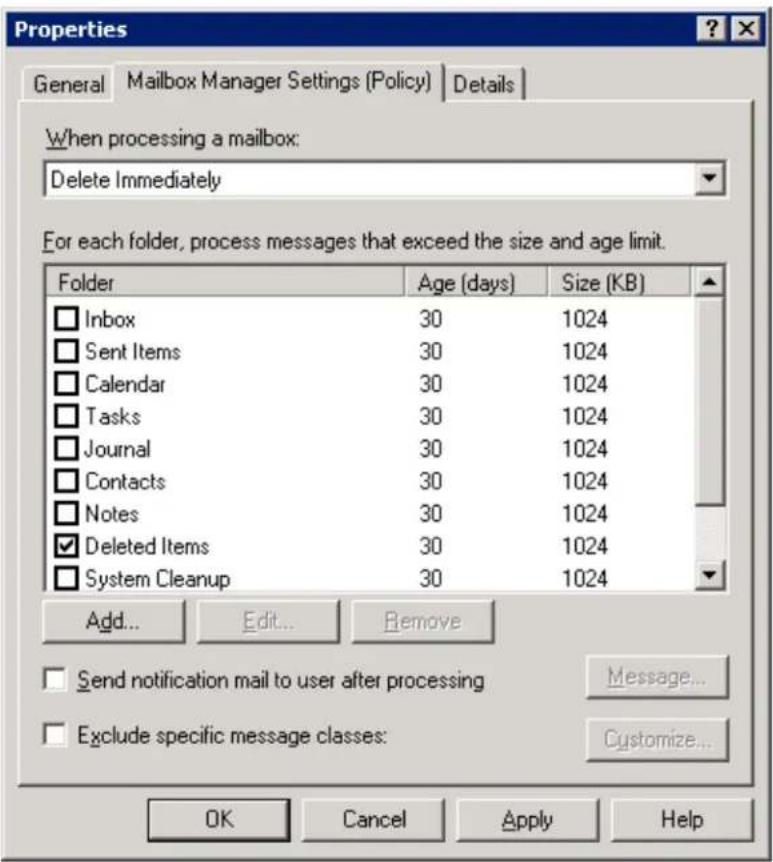Click the folder list scroll up arrow
The height and width of the screenshot is (862, 773).
pyautogui.click(x=709, y=282)
